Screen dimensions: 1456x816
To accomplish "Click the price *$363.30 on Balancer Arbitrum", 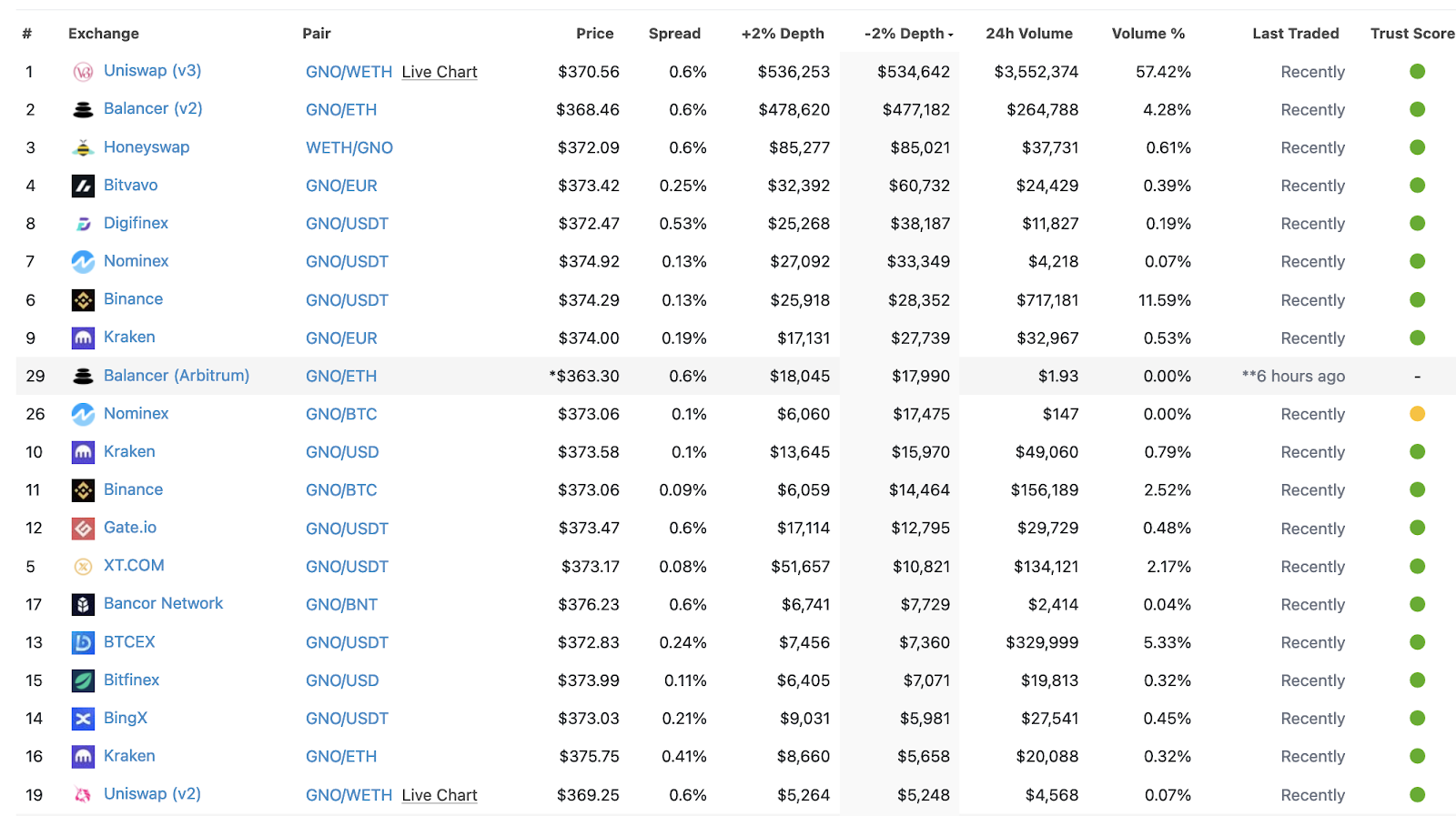I will tap(584, 376).
